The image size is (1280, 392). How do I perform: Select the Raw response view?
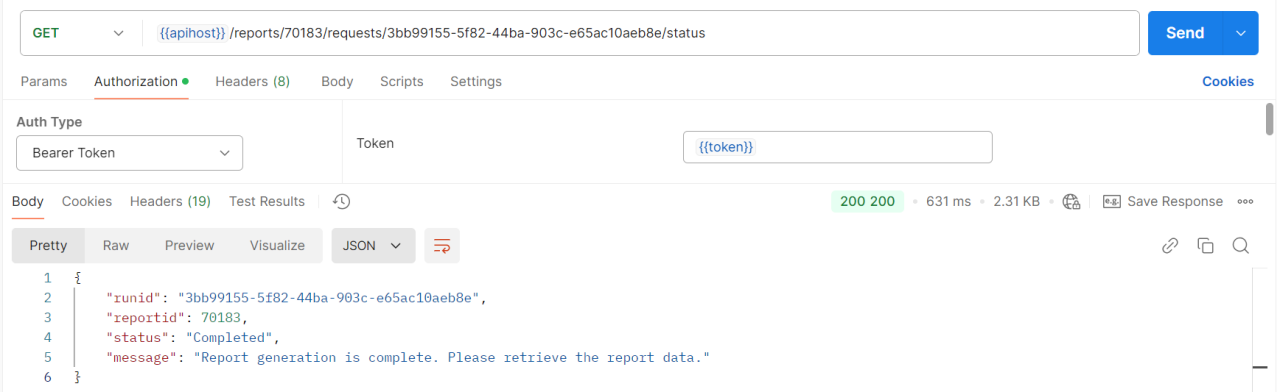[x=116, y=245]
